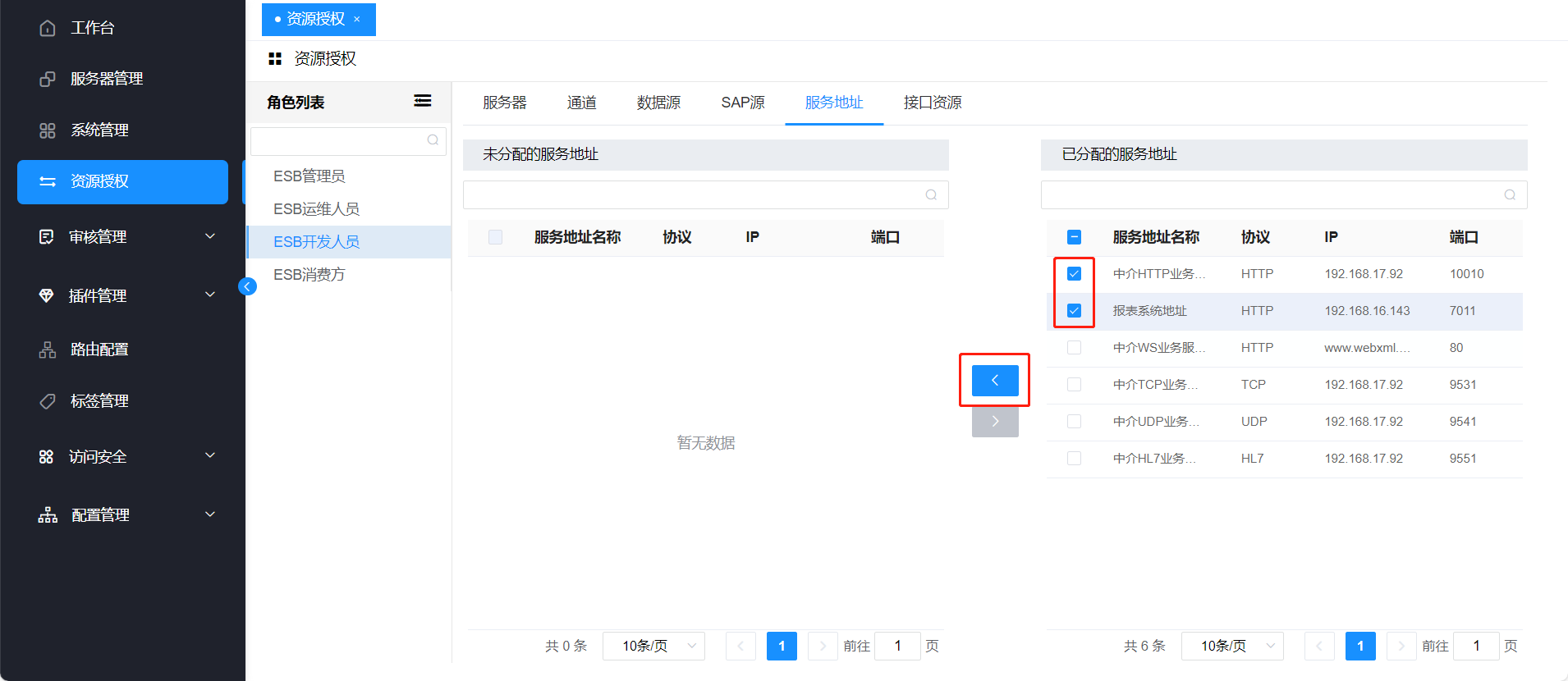Go to previous page in assigned list

(1319, 647)
